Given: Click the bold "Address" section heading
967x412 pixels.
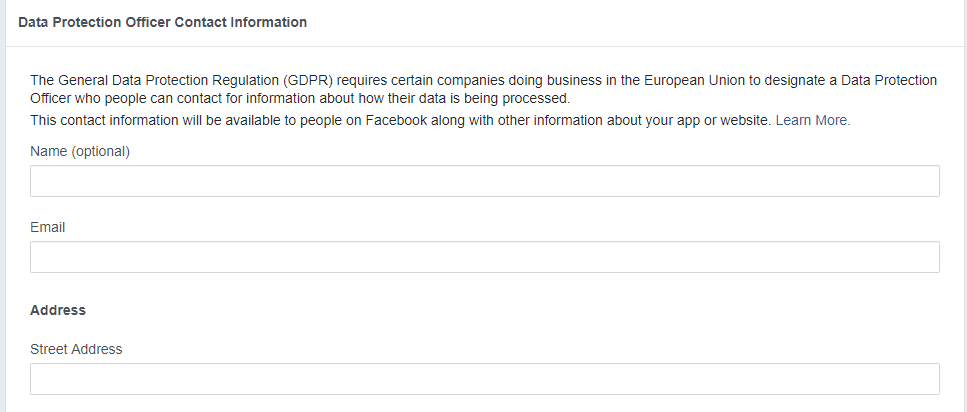Looking at the screenshot, I should click(58, 310).
